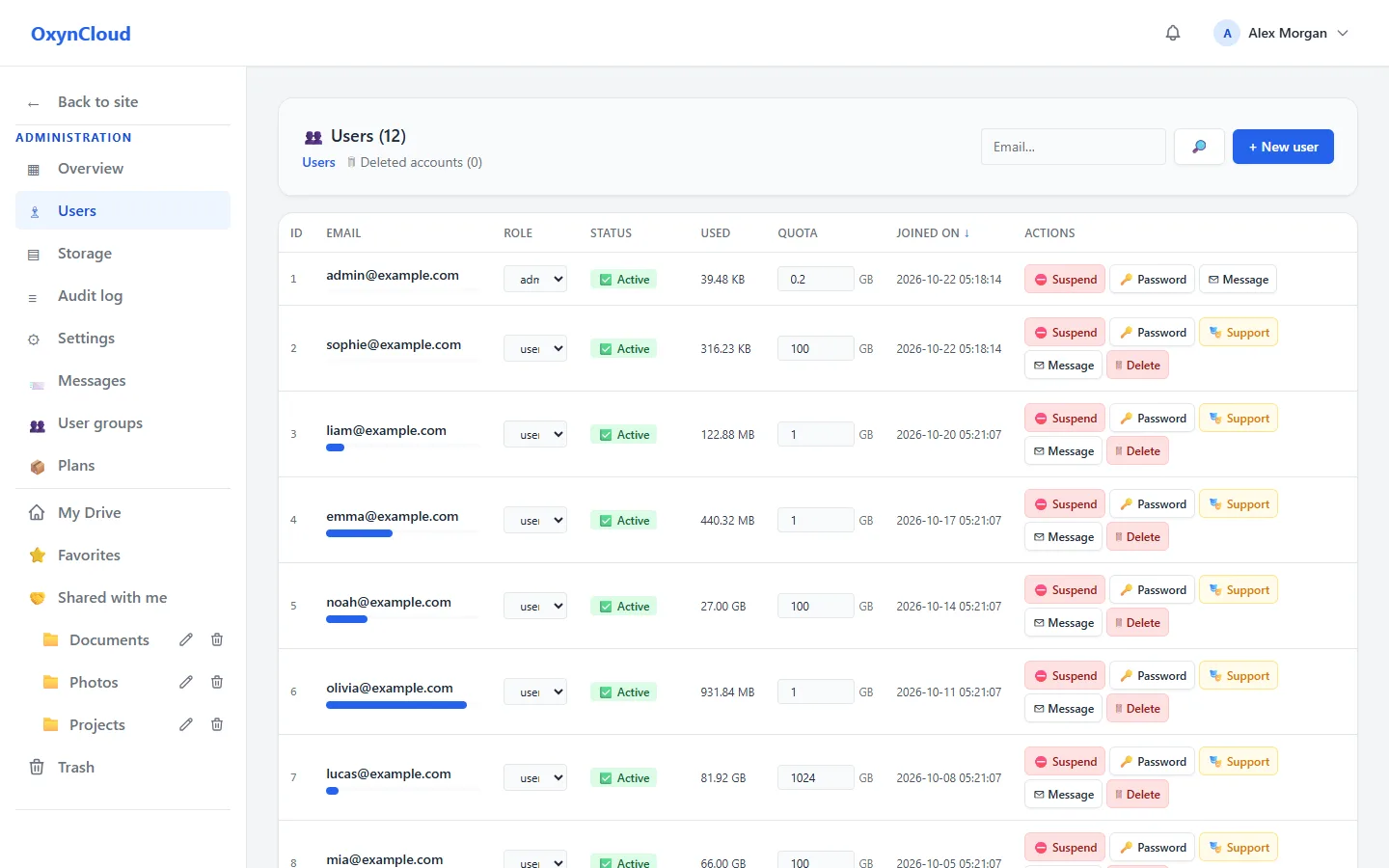
Task: Remove the Projects folder via trash icon
Action: tap(217, 724)
